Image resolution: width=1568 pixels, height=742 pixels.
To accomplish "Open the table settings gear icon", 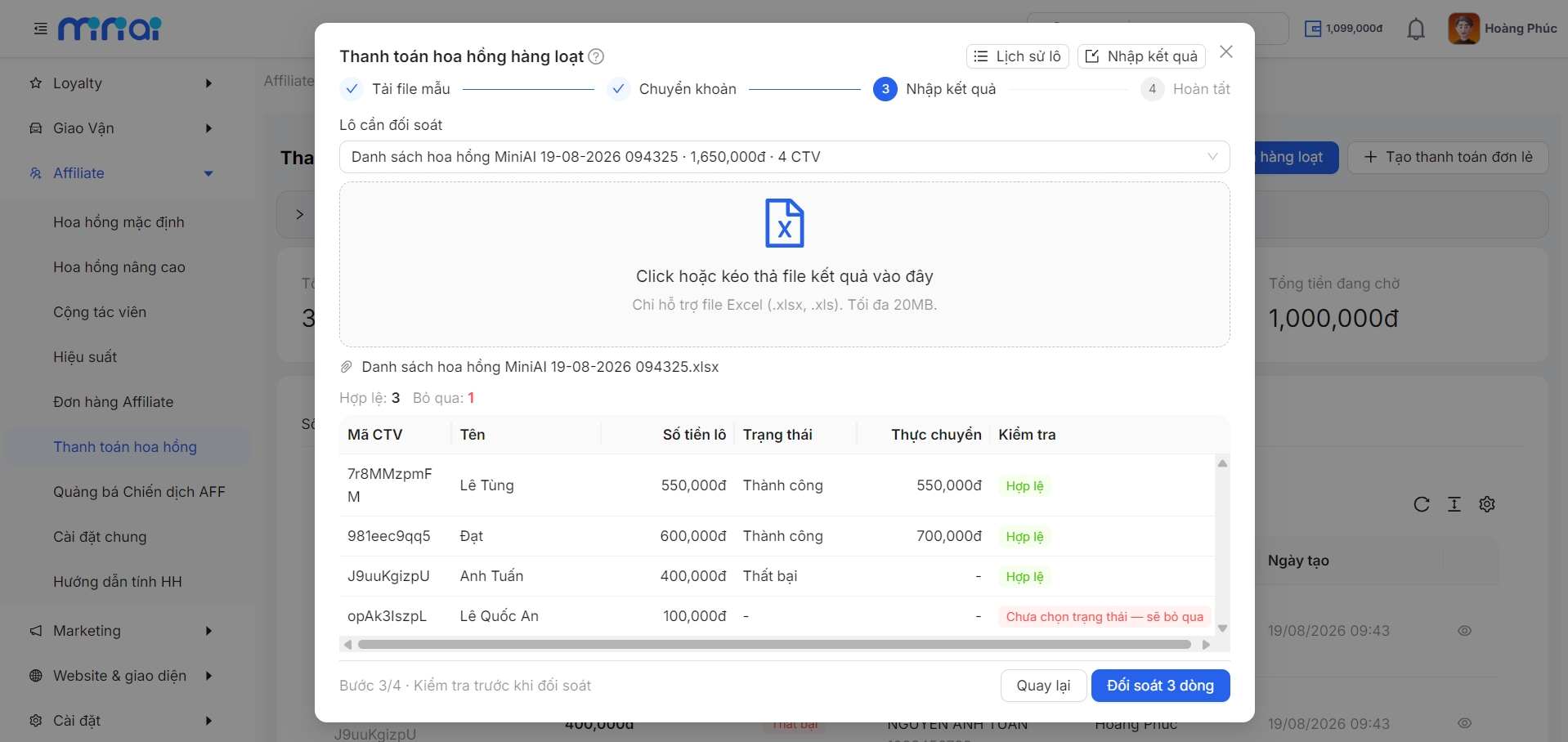I will coord(1487,504).
